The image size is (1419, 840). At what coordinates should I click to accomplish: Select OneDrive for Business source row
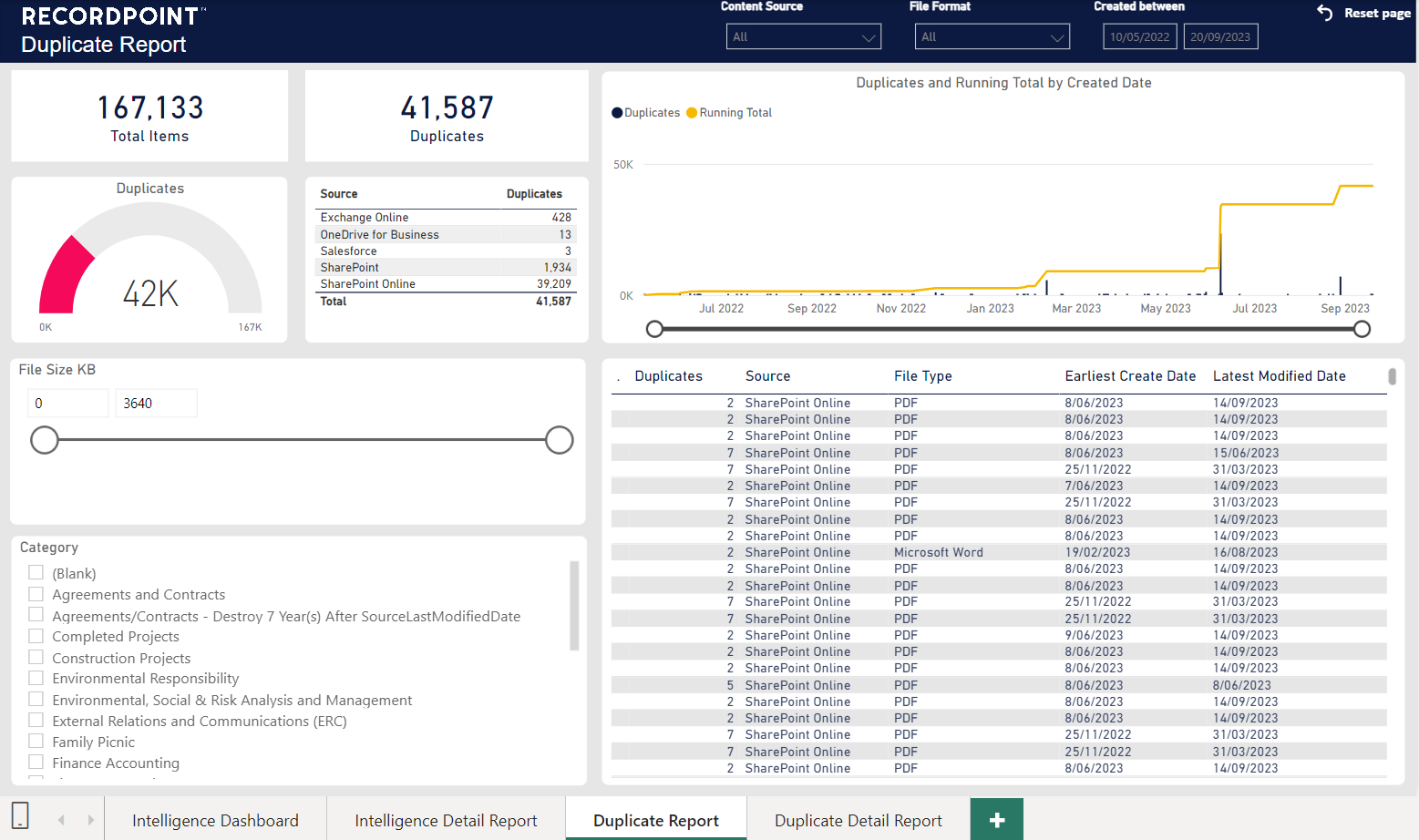coord(446,234)
